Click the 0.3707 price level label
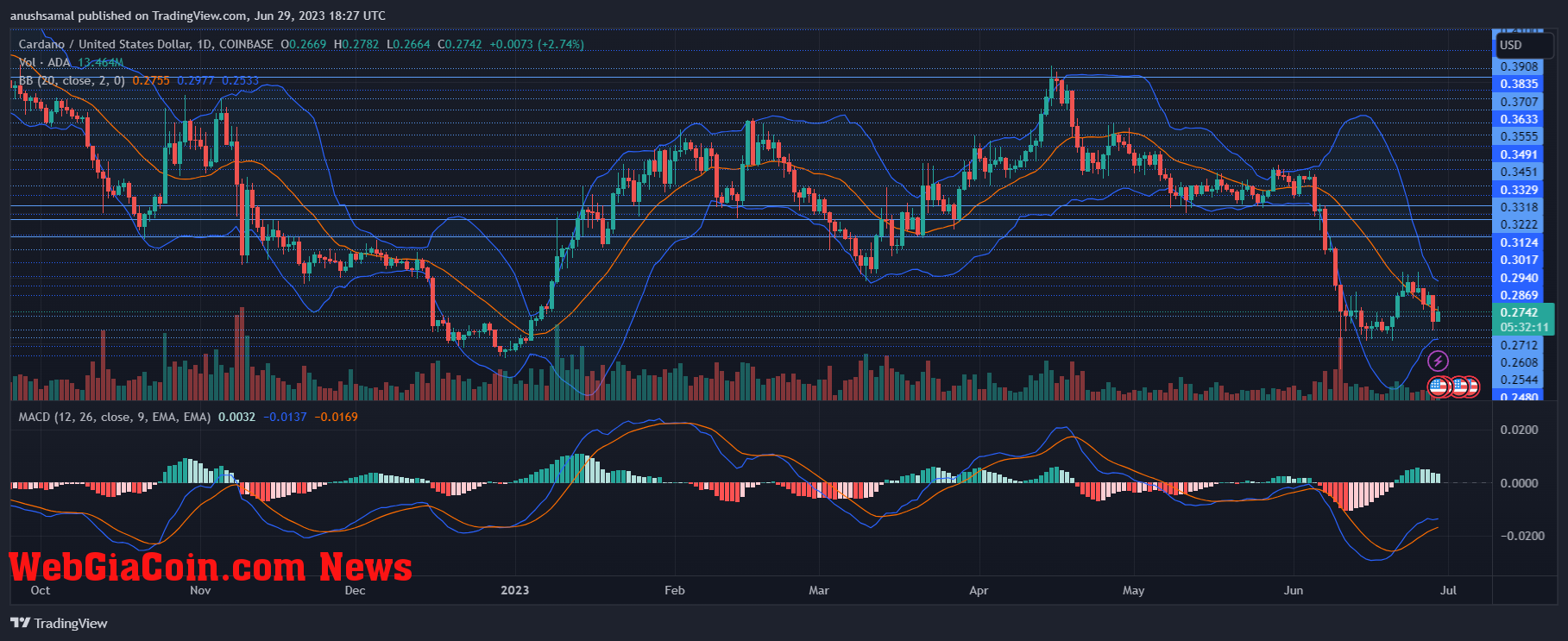This screenshot has height=641, width=1568. 1519,102
